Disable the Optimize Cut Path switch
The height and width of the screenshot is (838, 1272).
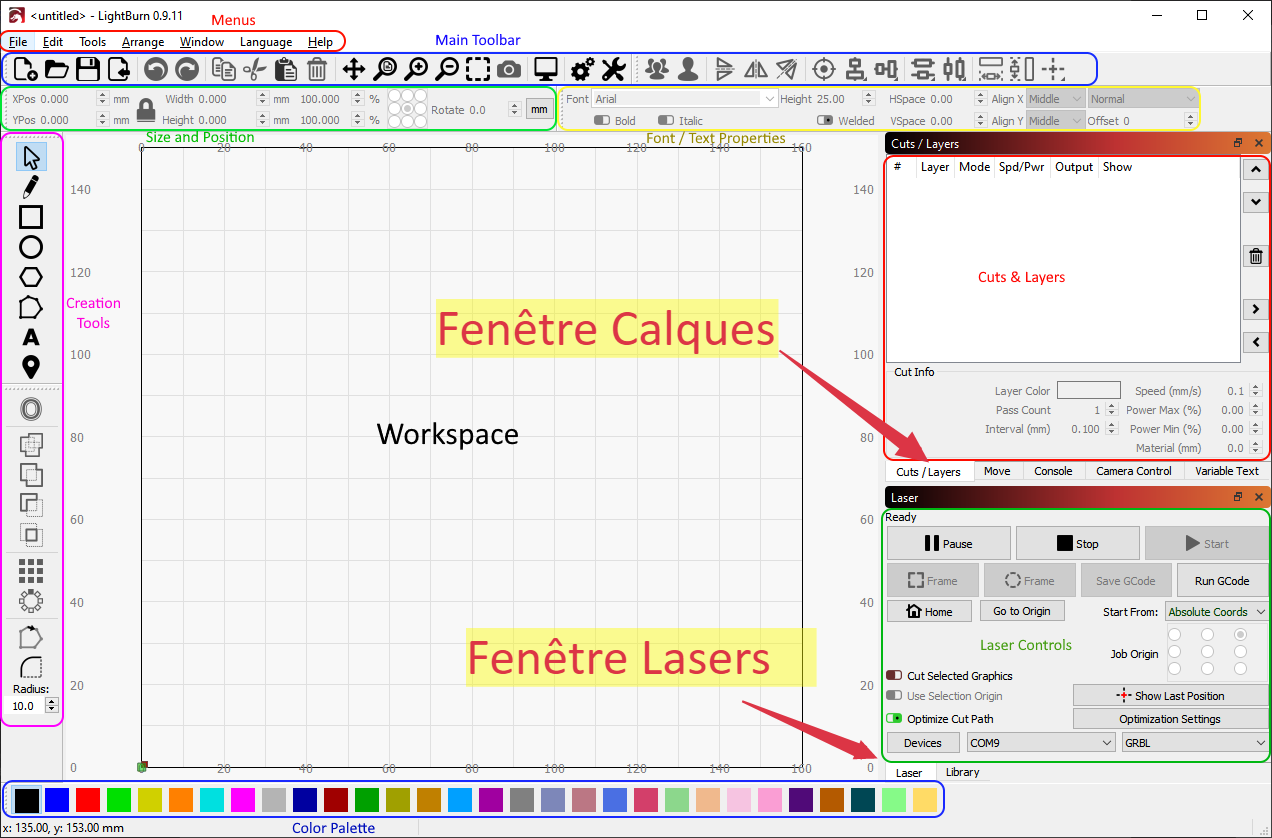pos(894,719)
